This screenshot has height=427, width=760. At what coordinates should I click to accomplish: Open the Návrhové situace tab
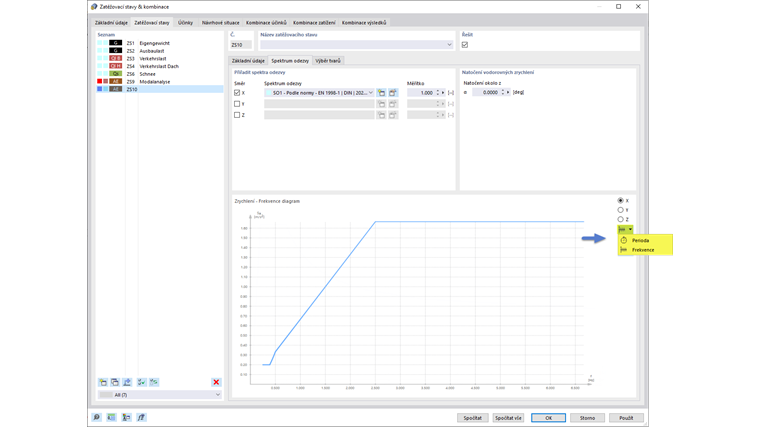tap(221, 23)
